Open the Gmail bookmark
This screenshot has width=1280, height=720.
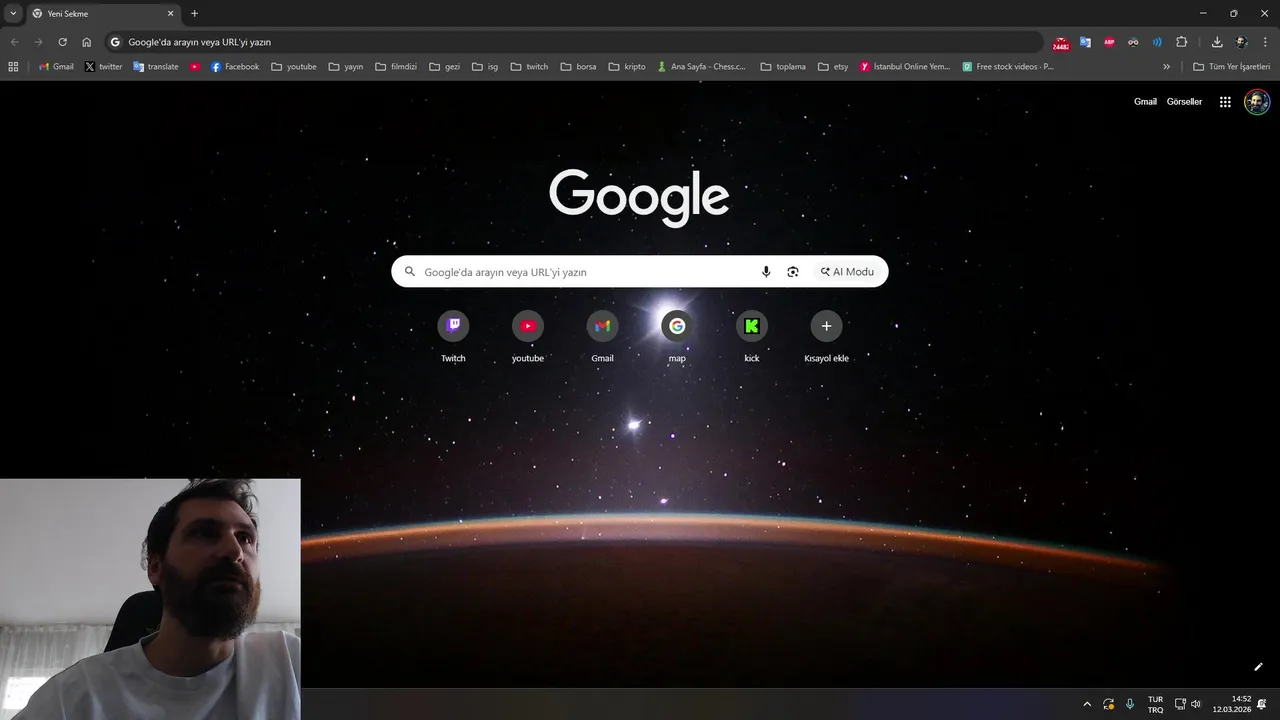click(x=56, y=67)
